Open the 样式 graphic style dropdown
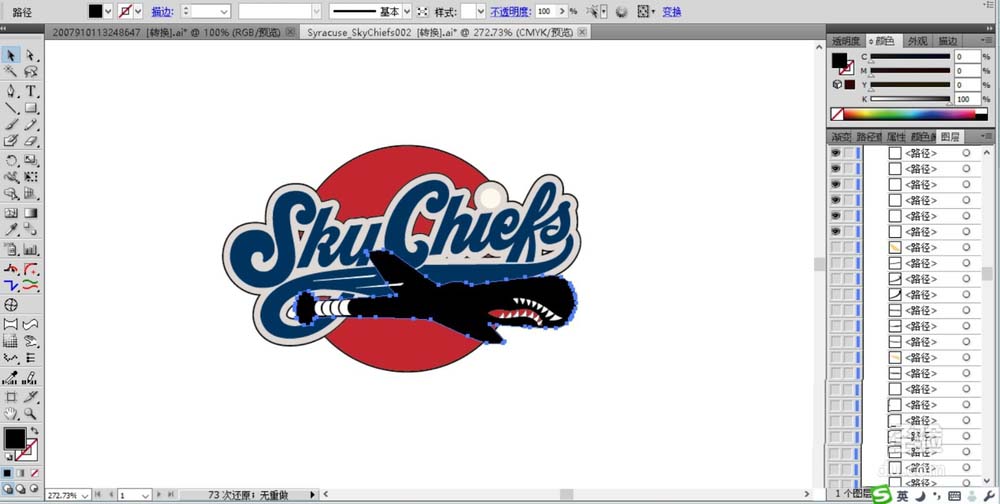 (481, 11)
